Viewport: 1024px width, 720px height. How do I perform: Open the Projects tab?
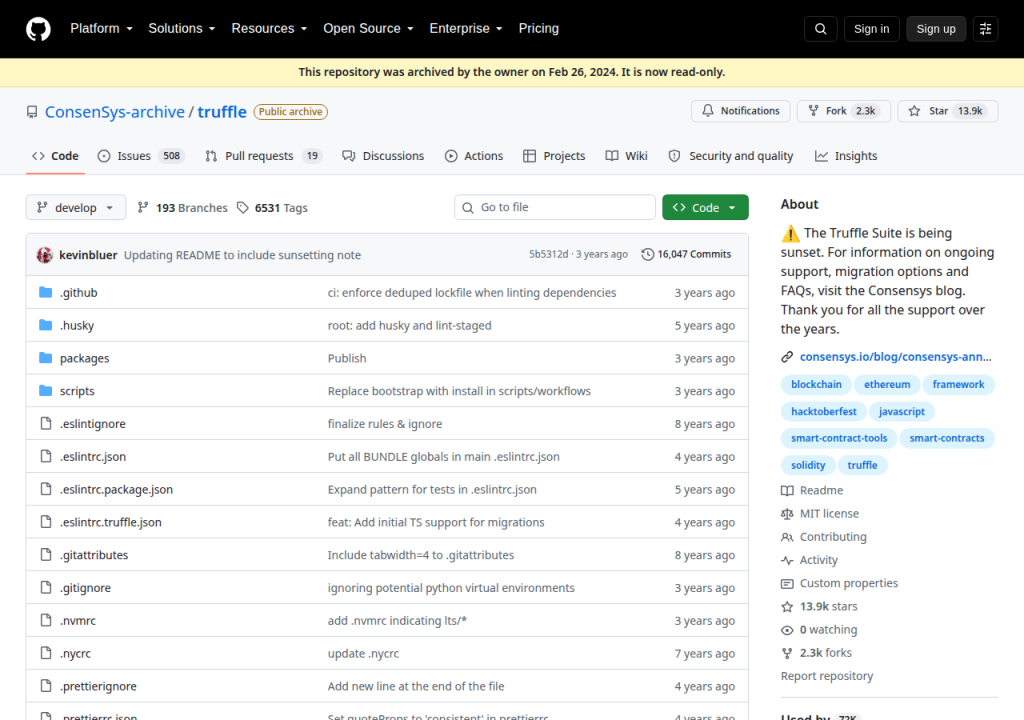click(554, 156)
